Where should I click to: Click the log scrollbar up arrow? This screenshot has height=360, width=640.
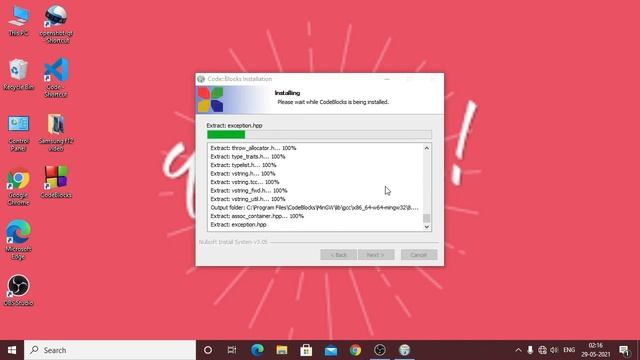pos(427,148)
